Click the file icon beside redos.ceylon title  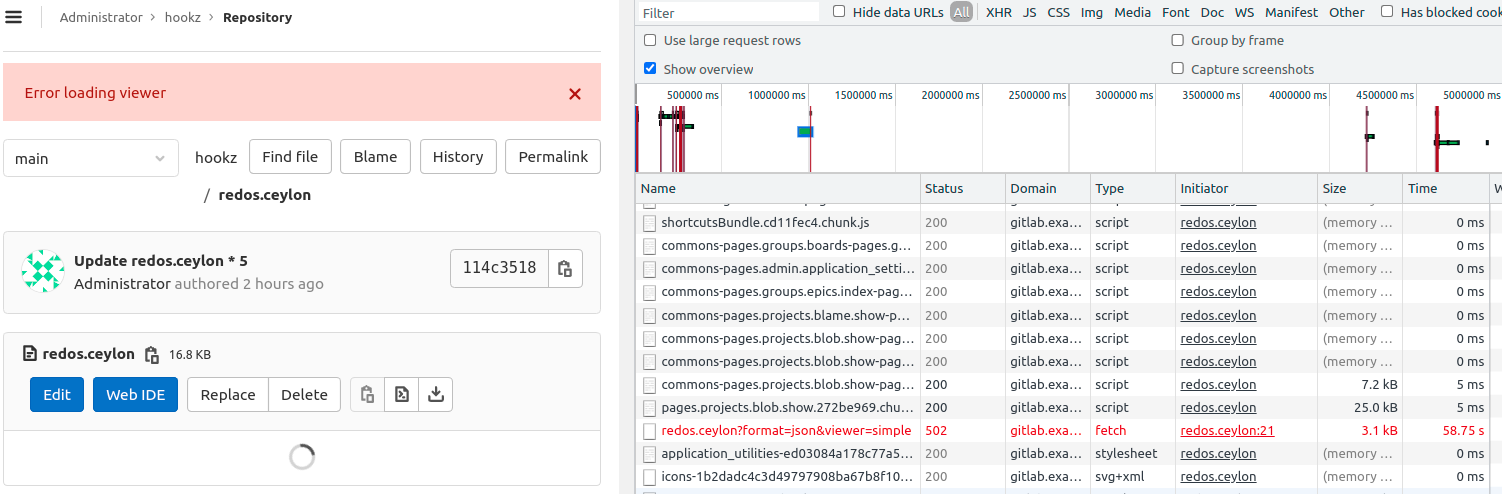coord(30,354)
